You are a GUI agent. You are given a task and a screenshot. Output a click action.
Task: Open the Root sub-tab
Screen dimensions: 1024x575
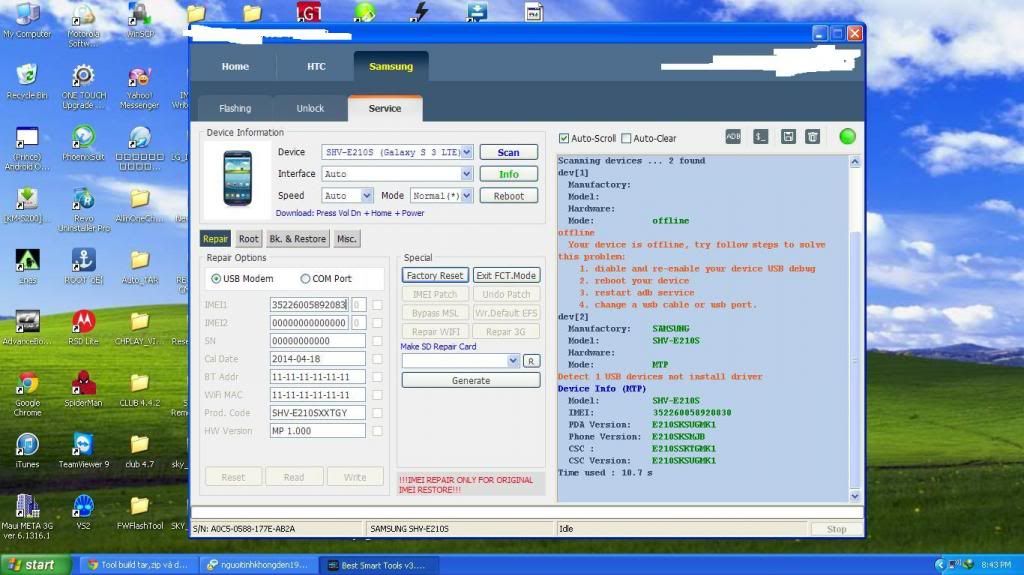pos(248,239)
